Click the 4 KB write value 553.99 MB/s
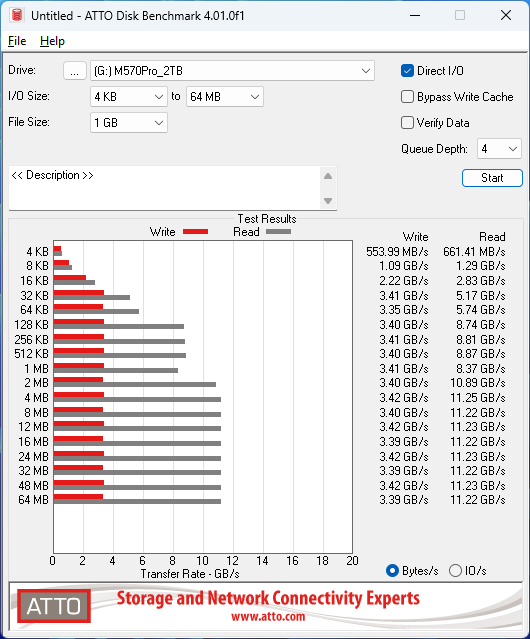The height and width of the screenshot is (639, 530). pos(397,252)
